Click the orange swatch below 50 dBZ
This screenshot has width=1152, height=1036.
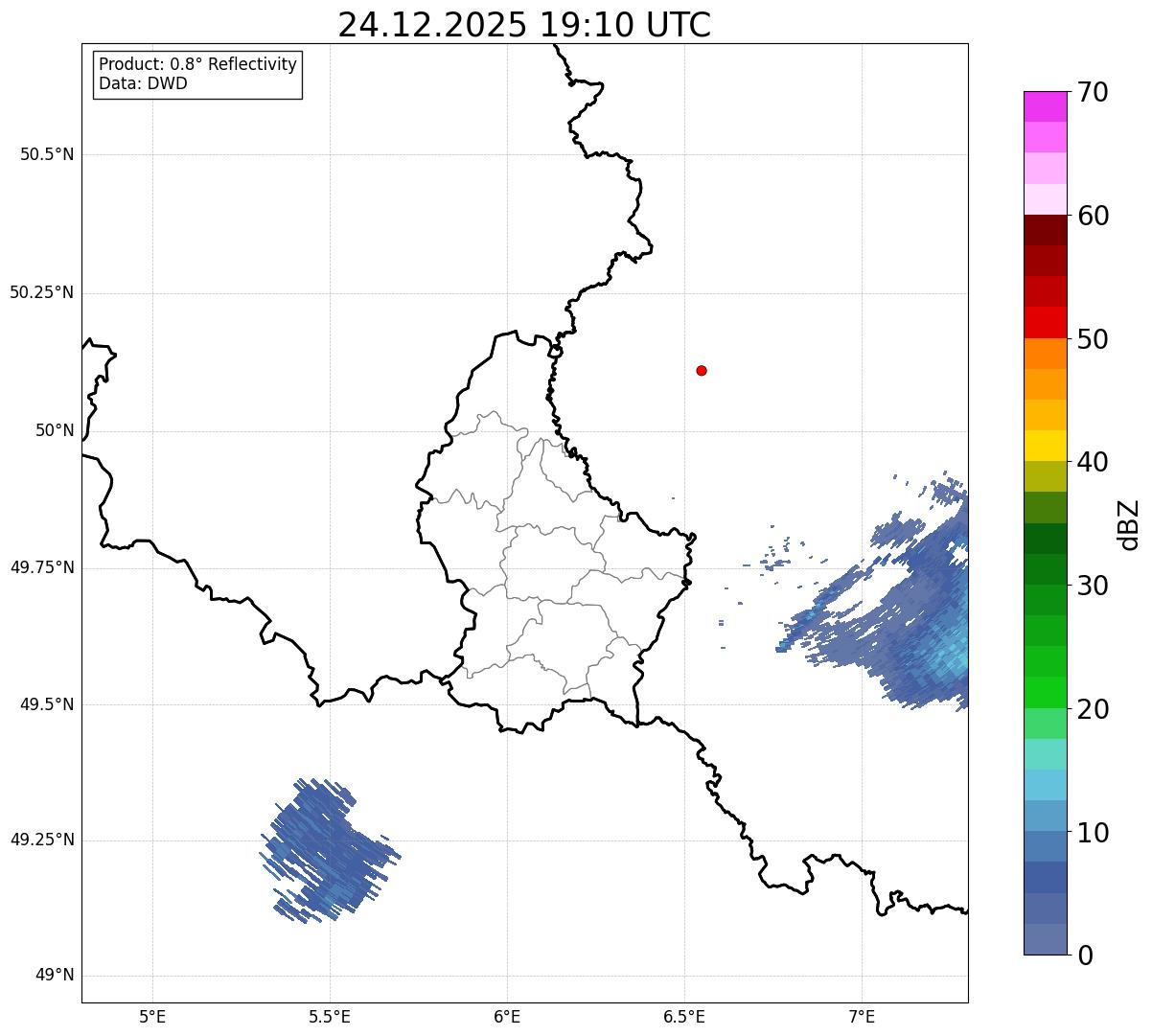point(1045,354)
